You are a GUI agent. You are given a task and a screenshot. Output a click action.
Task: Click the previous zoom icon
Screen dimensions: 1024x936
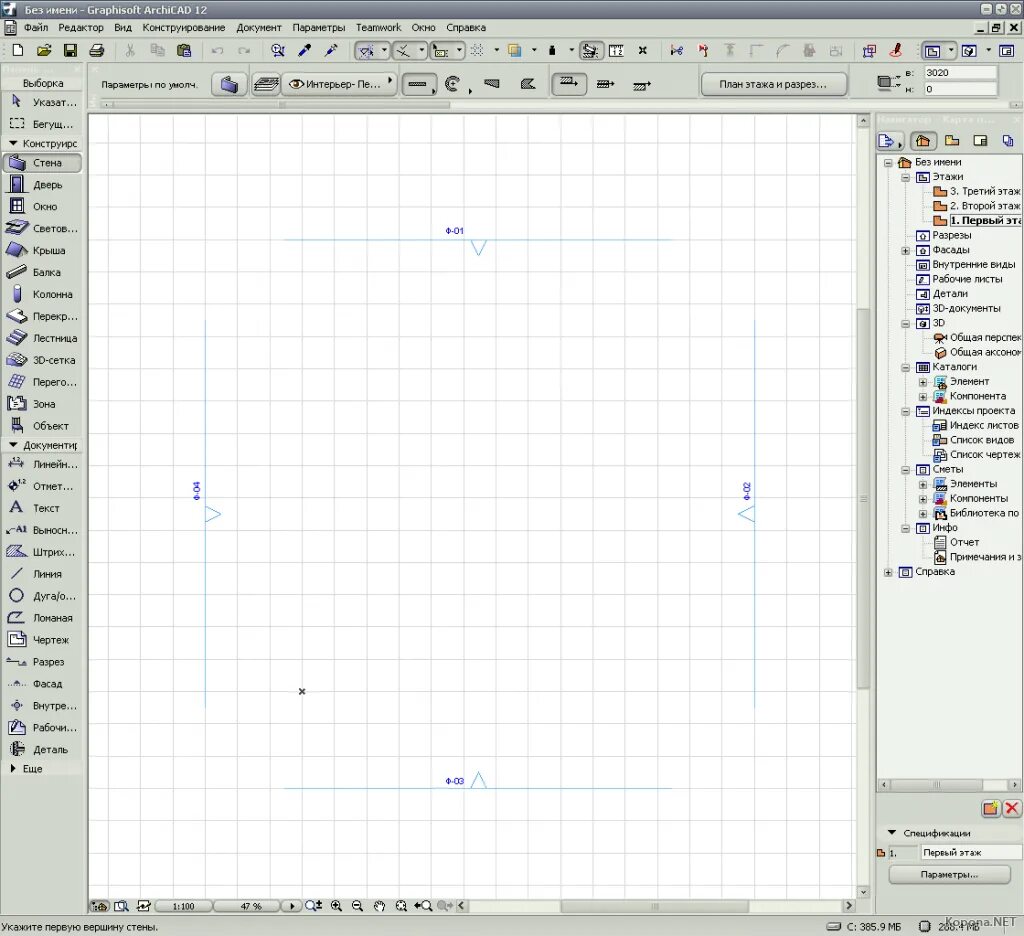pyautogui.click(x=423, y=906)
